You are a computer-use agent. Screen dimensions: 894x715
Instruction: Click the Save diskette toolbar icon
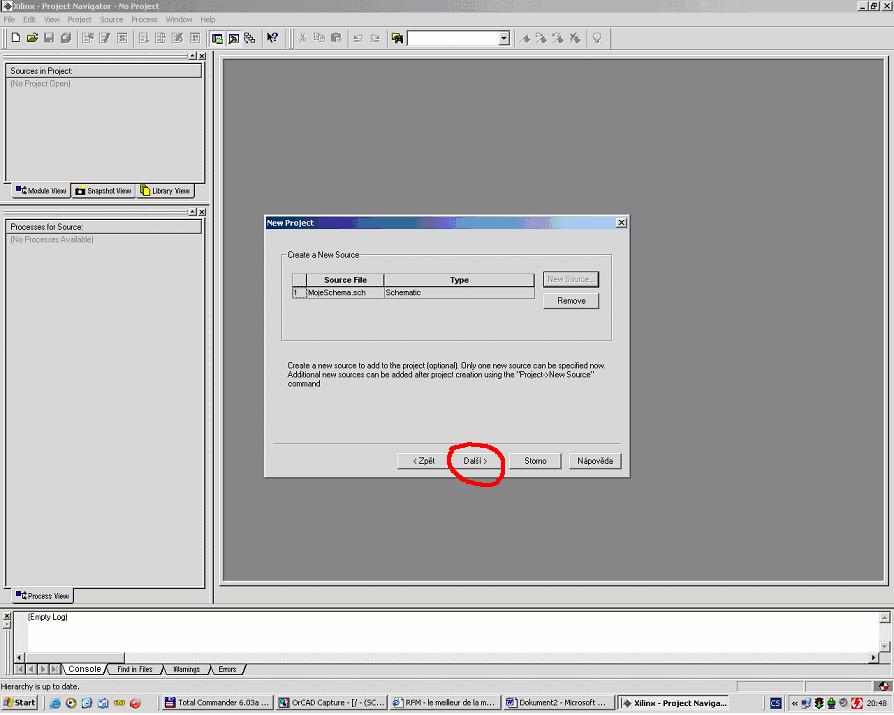click(49, 38)
